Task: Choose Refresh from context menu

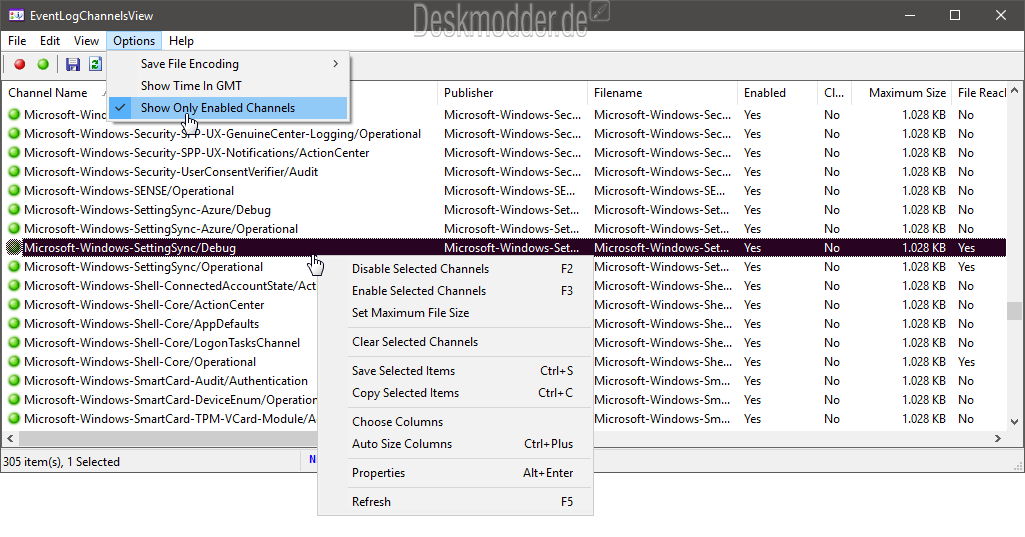Action: coord(456,502)
